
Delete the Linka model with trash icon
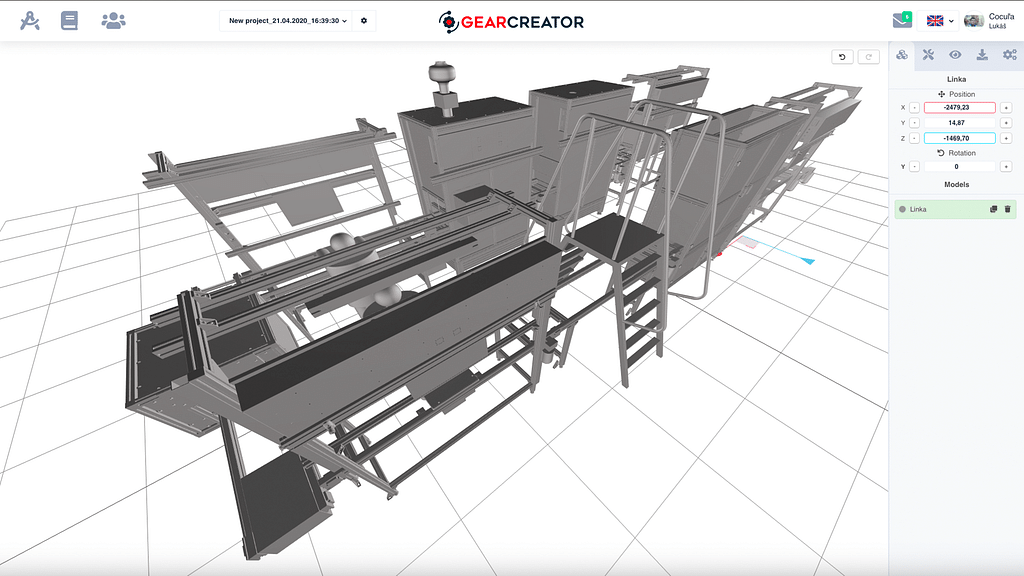click(x=1008, y=209)
